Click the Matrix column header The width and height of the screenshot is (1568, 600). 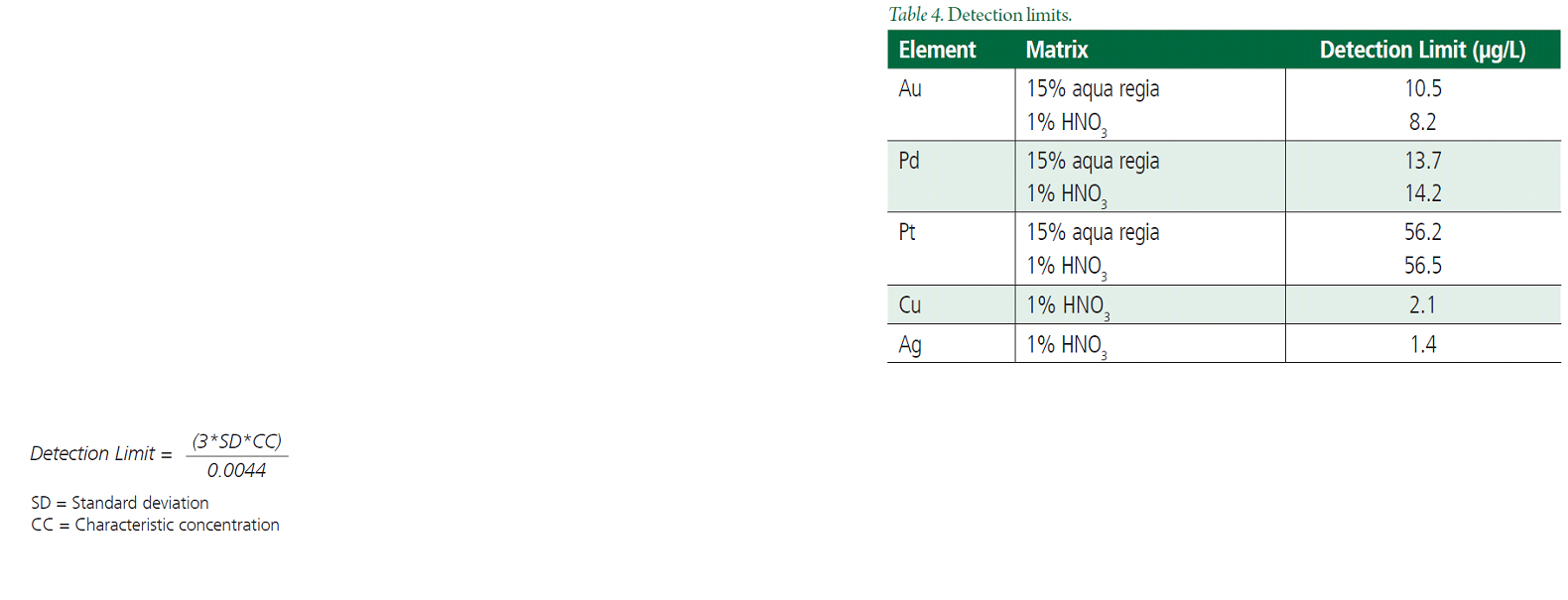[x=1056, y=50]
